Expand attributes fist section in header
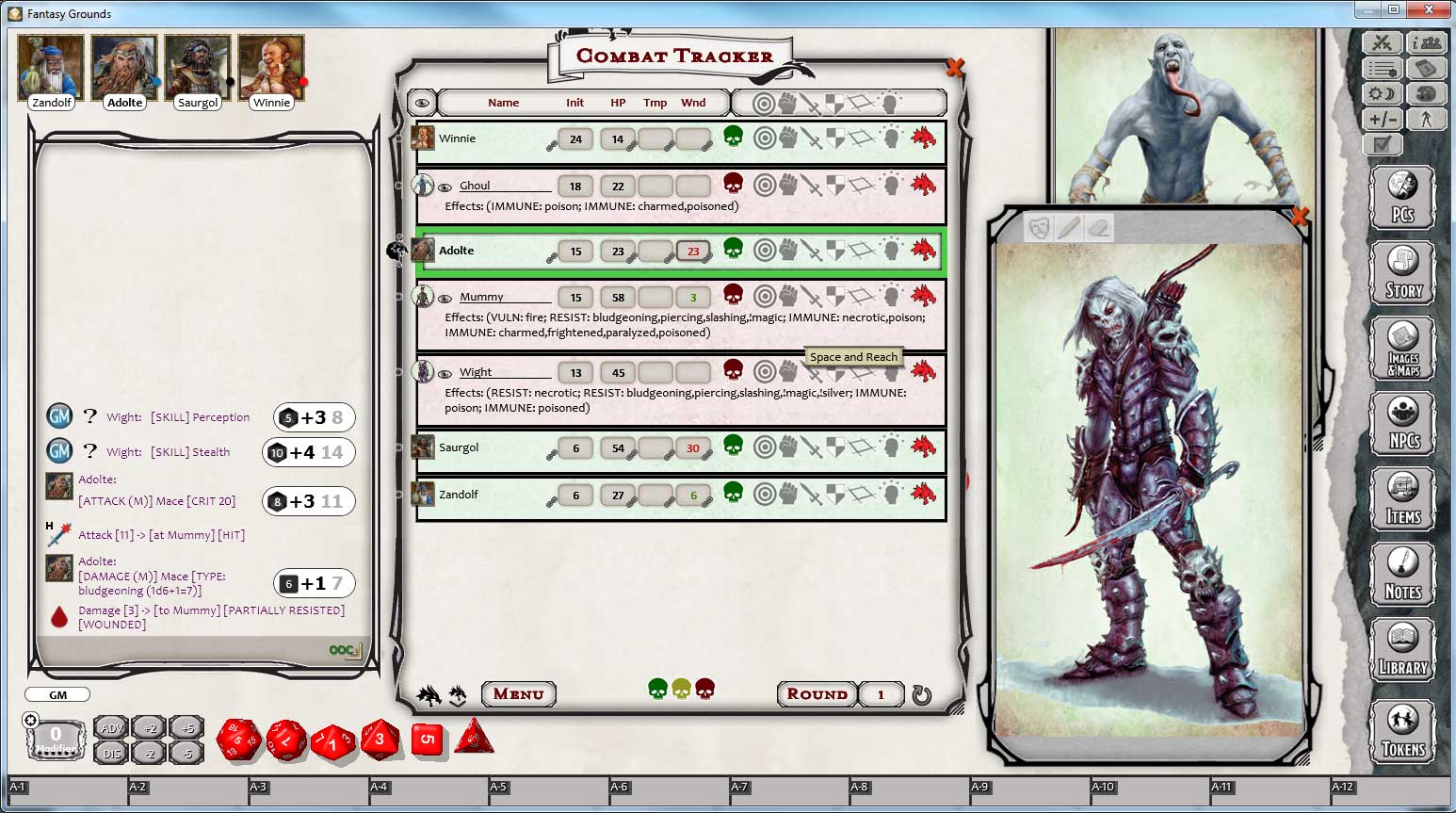Viewport: 1456px width, 813px height. coord(787,103)
